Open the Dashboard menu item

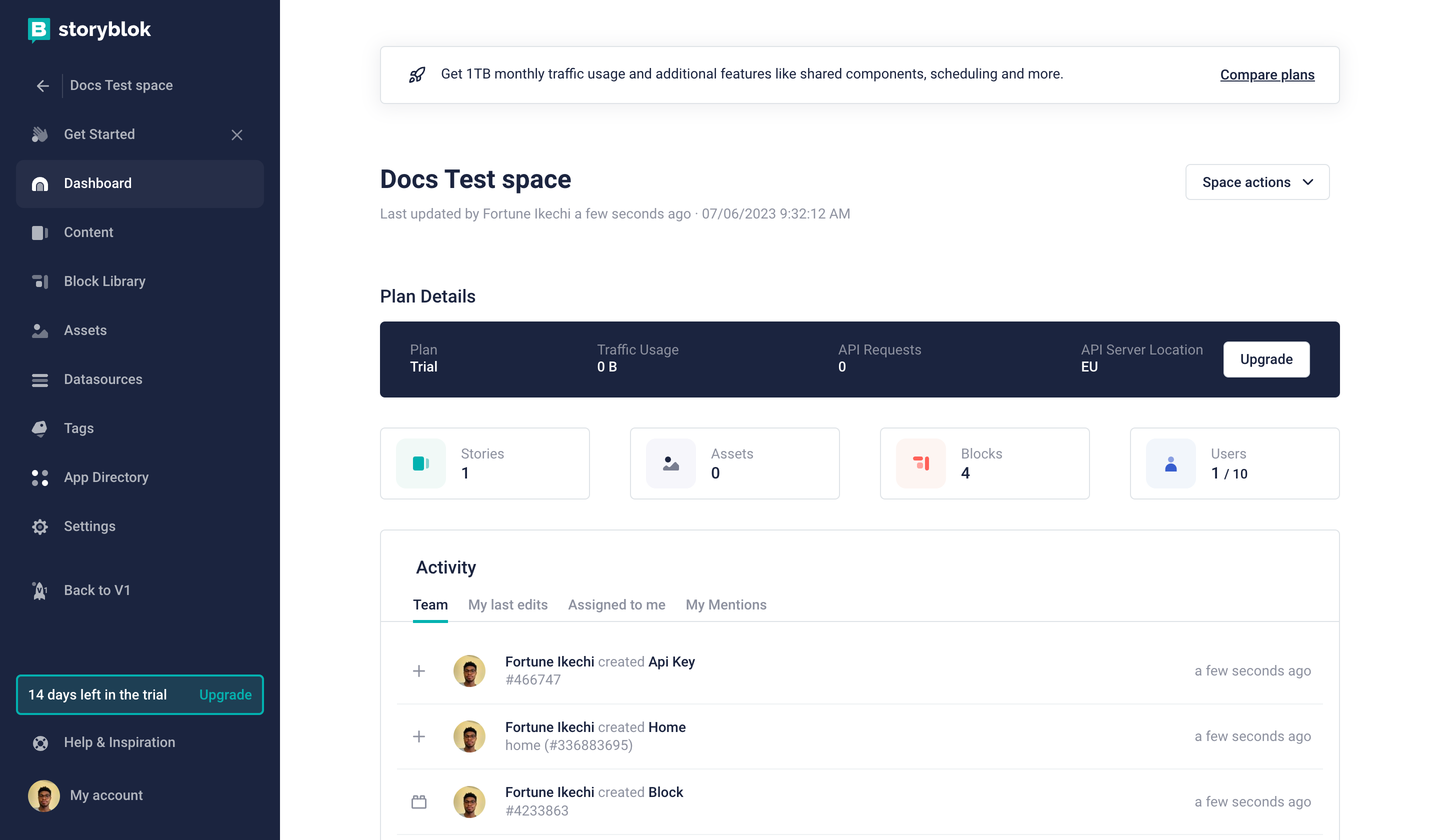click(x=140, y=183)
